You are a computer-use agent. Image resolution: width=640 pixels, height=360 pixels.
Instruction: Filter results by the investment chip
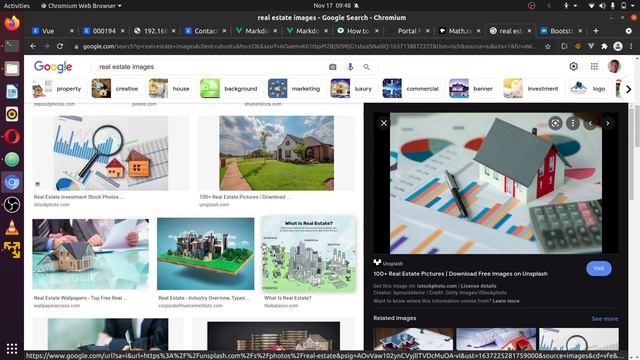click(x=532, y=89)
